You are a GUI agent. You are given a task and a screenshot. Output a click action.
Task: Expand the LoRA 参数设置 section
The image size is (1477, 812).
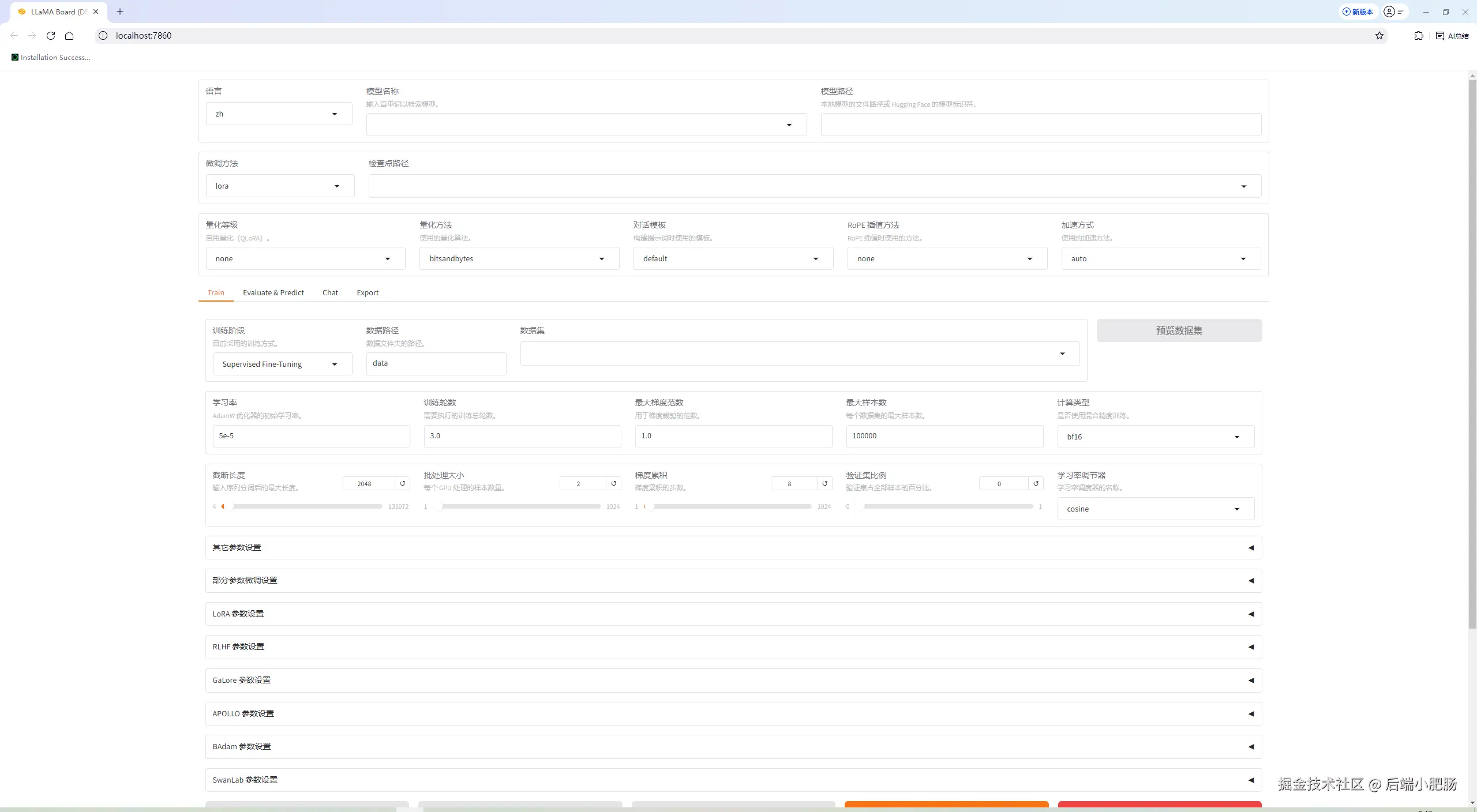click(x=733, y=614)
